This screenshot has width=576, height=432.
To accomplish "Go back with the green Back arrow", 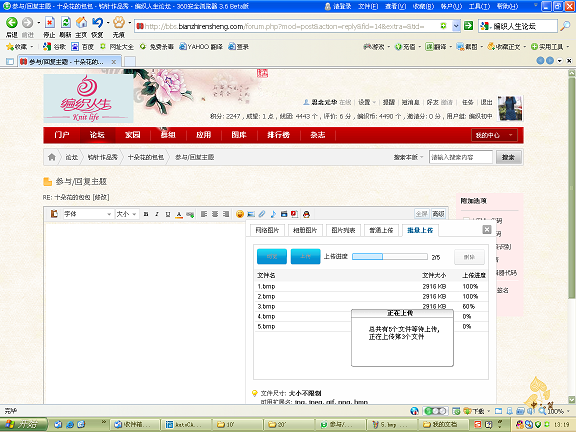I will [12, 23].
